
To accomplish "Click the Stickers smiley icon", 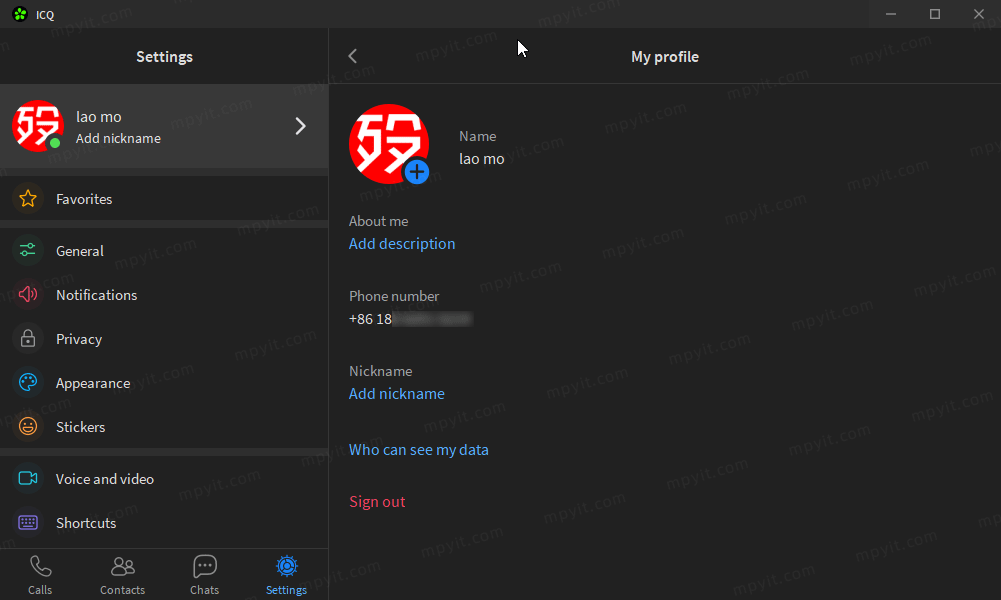I will point(27,426).
